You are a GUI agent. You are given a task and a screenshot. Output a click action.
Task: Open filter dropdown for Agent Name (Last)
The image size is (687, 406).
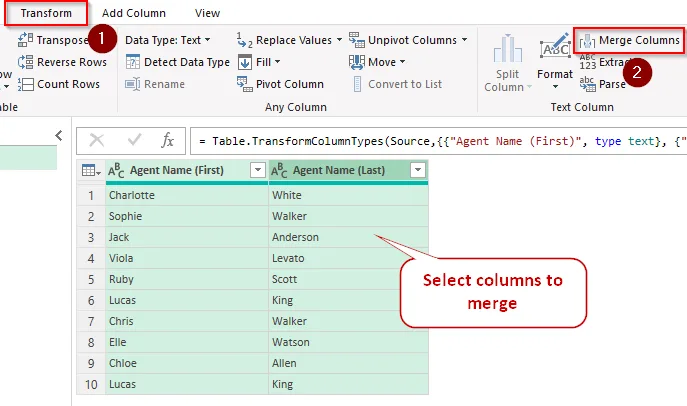click(x=418, y=169)
